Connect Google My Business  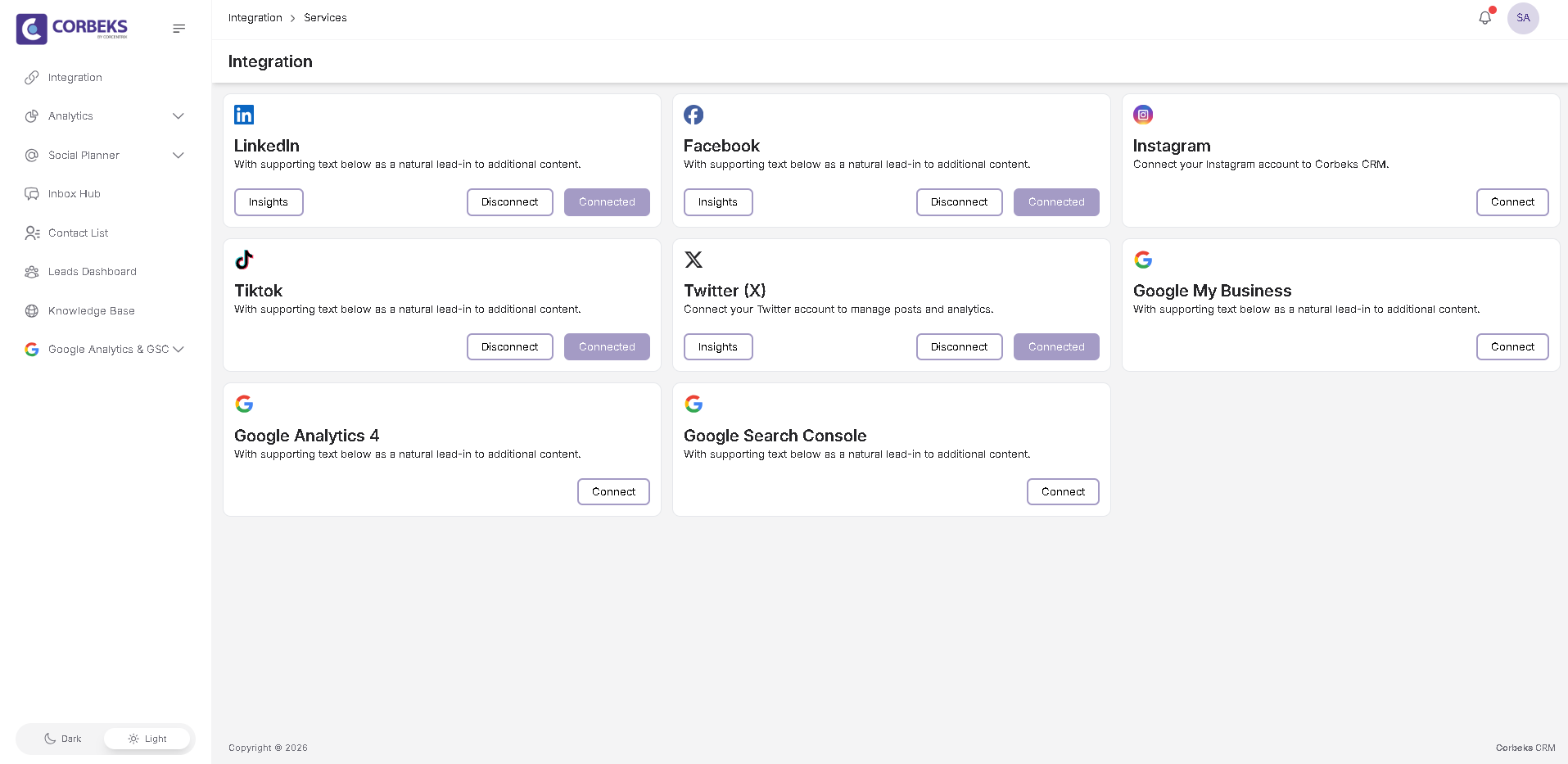(x=1512, y=347)
